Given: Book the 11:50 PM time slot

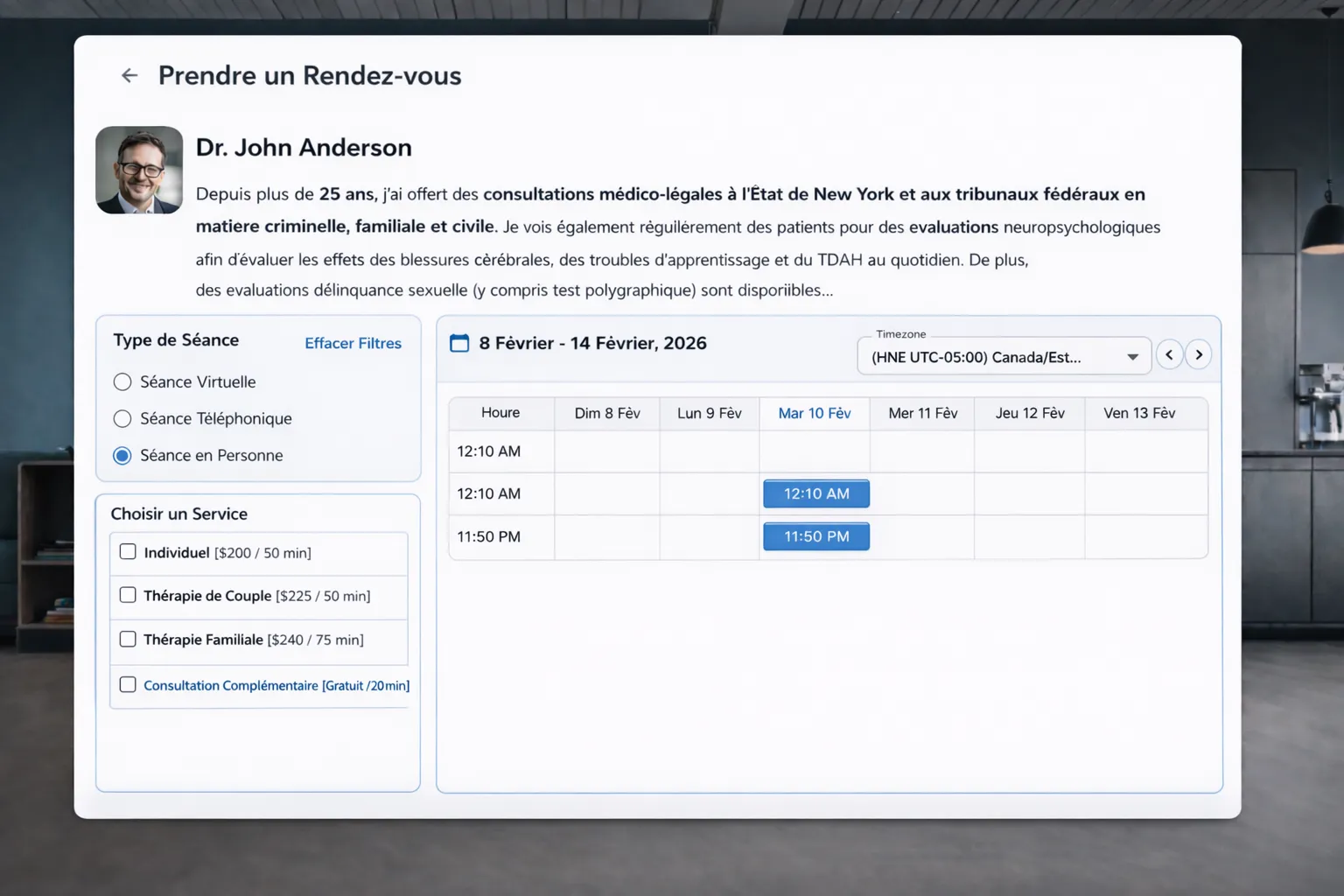Looking at the screenshot, I should point(816,536).
